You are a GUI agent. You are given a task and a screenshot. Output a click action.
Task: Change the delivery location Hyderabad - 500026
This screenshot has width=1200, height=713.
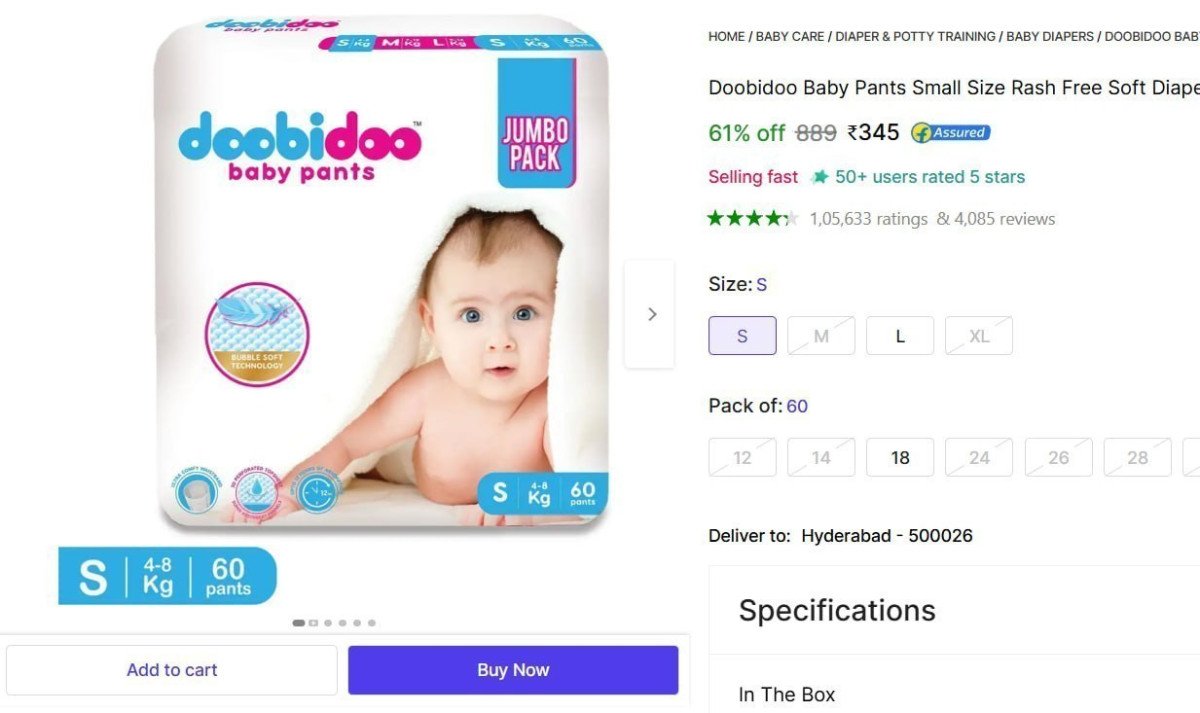coord(887,535)
